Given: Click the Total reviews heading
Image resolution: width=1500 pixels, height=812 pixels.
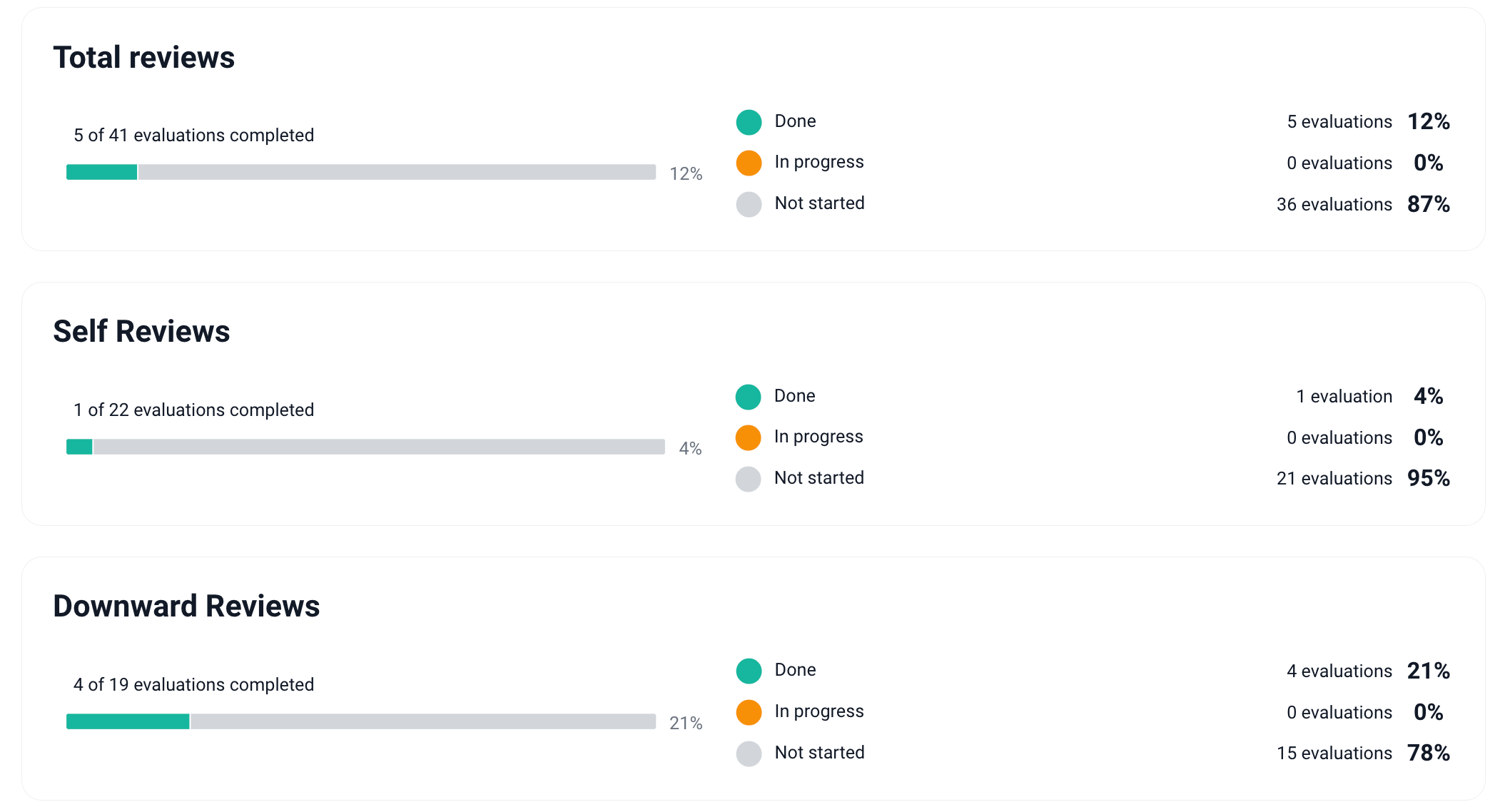Looking at the screenshot, I should click(144, 57).
